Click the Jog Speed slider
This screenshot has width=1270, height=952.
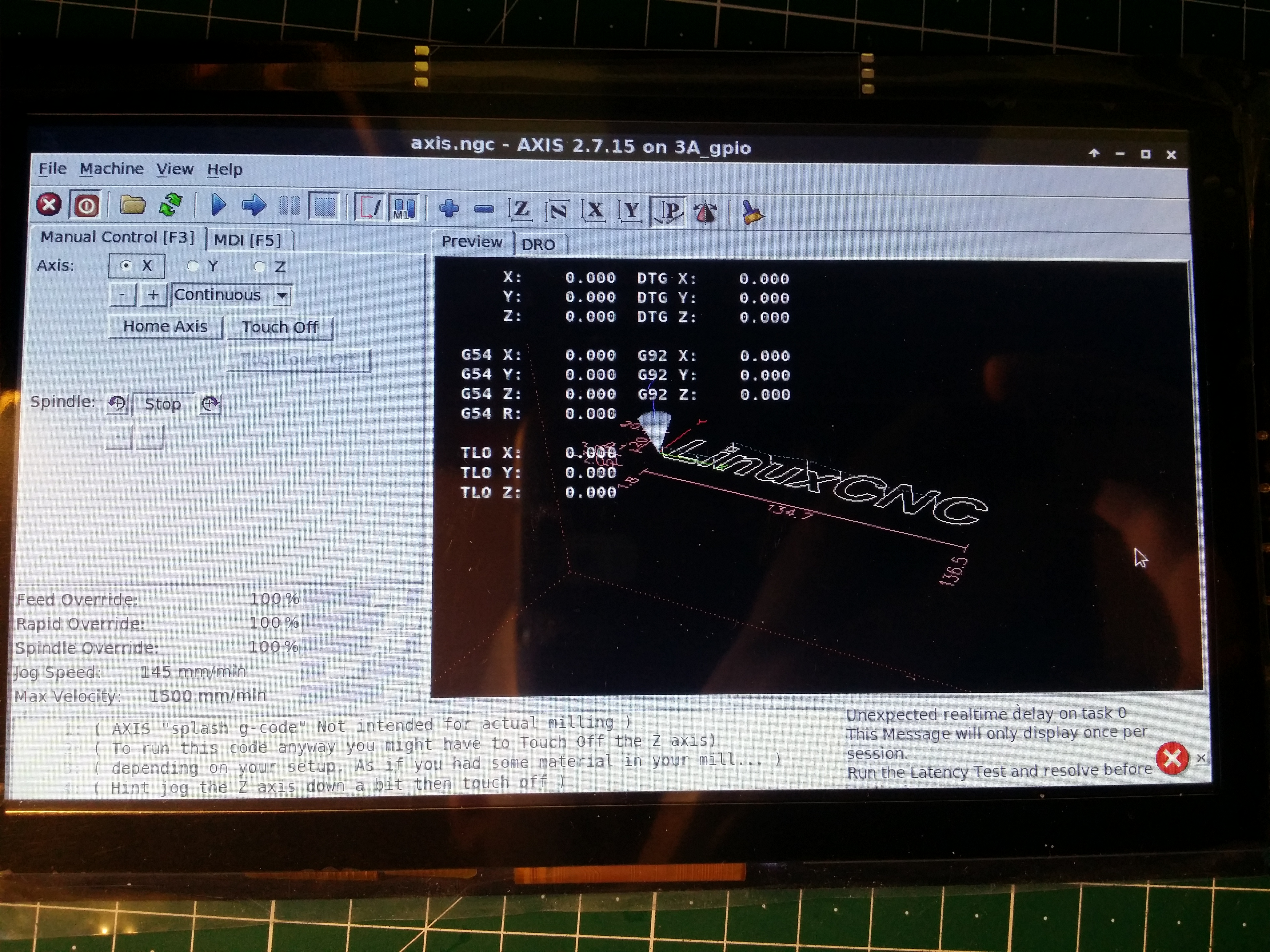click(x=345, y=670)
